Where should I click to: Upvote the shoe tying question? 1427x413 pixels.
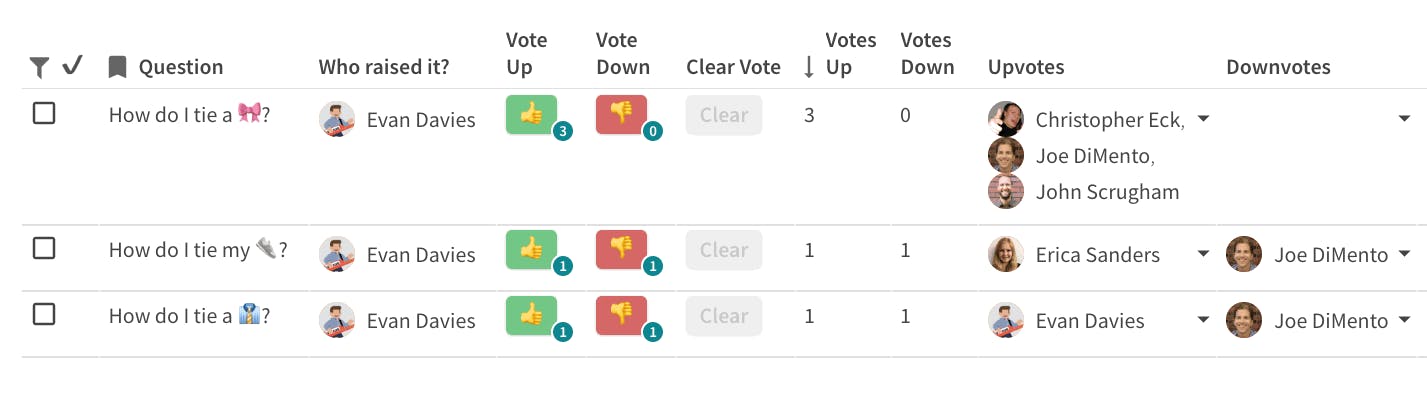click(531, 249)
